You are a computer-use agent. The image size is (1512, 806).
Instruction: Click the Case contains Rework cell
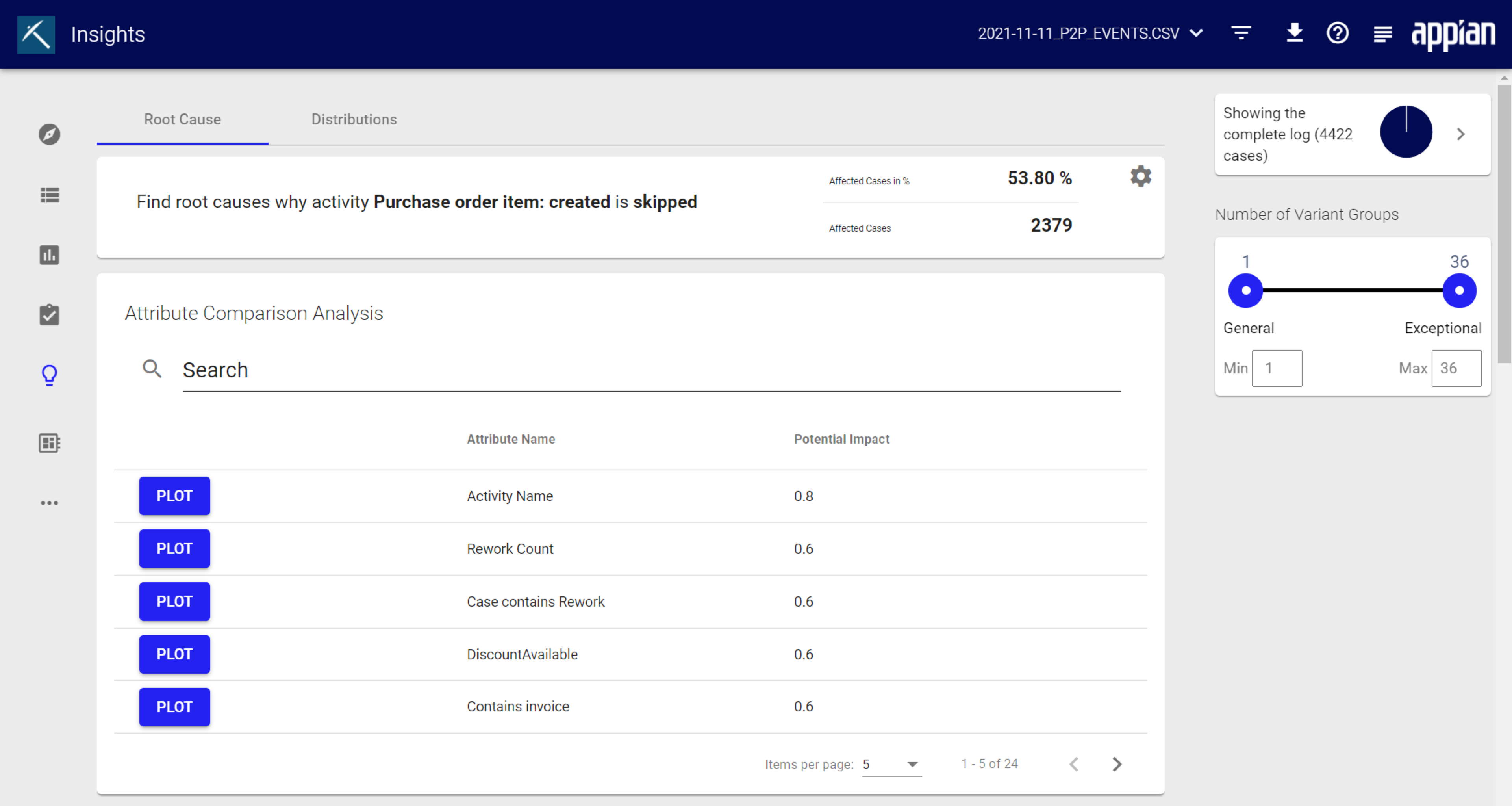(x=535, y=602)
